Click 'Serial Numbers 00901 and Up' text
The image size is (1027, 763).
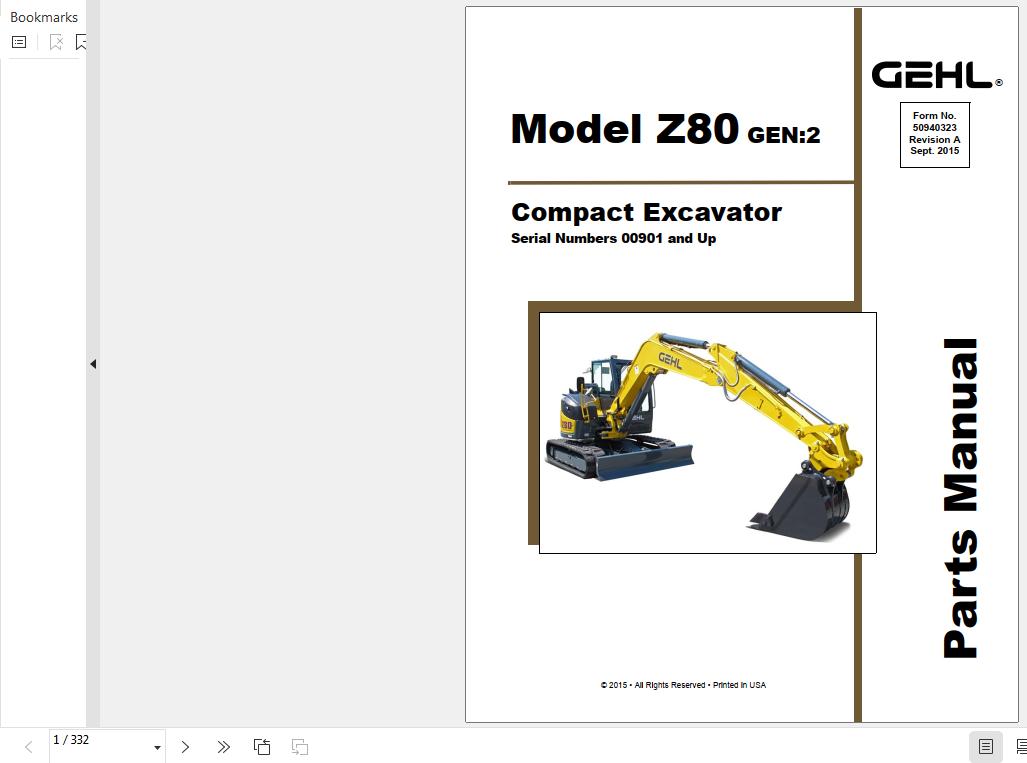613,238
